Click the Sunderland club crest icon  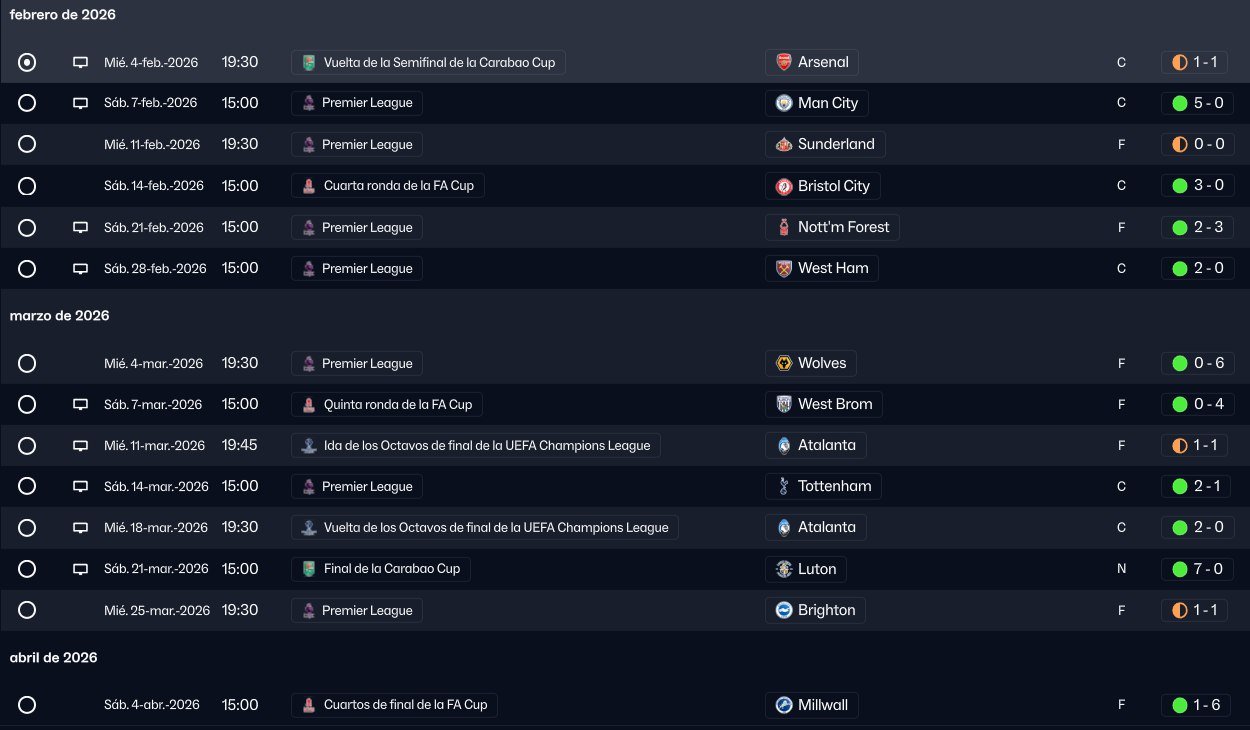pos(784,144)
